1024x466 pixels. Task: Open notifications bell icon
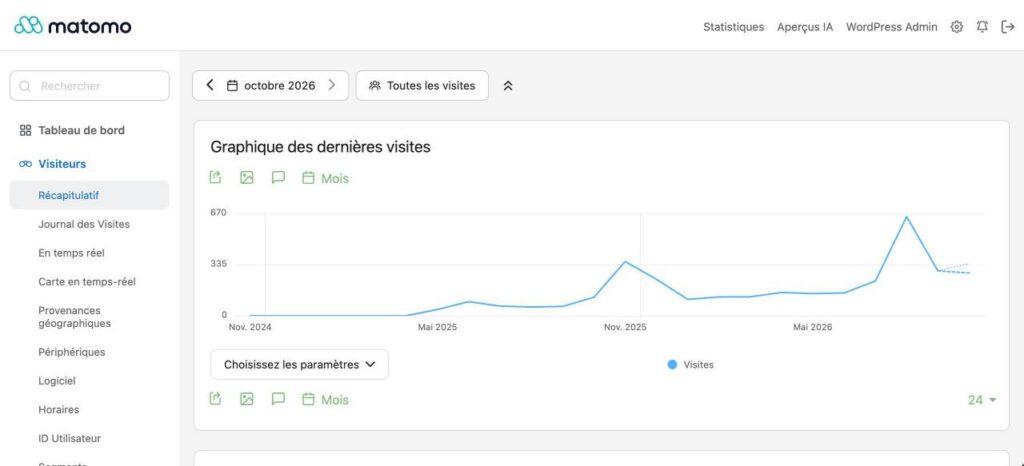tap(982, 27)
